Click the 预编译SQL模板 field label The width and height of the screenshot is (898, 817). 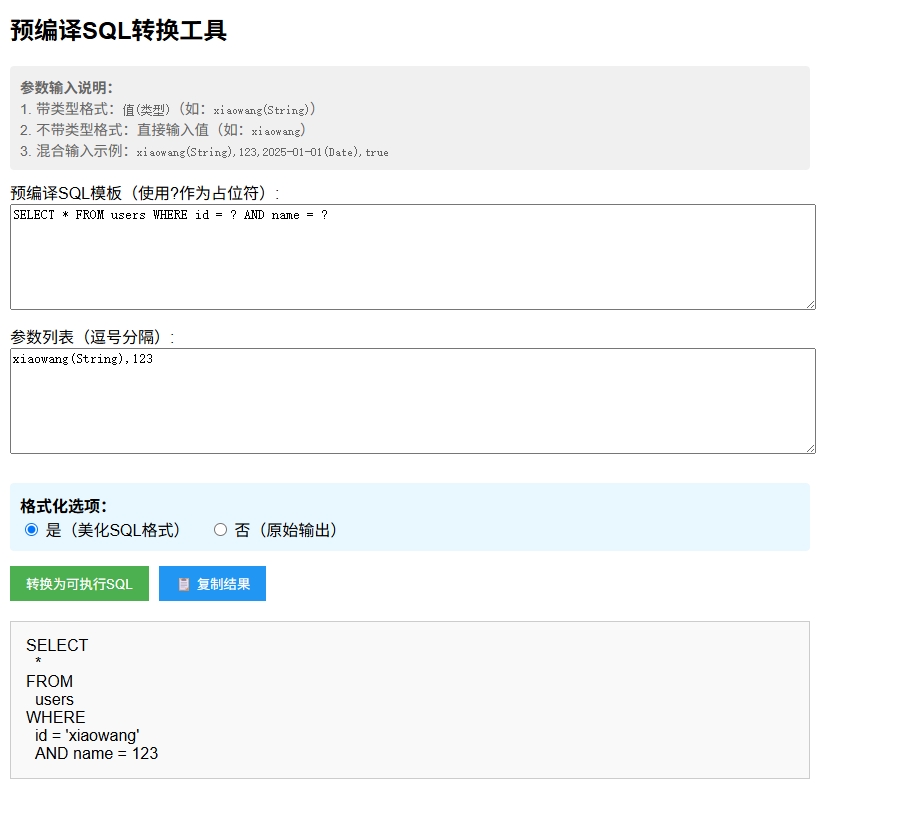145,194
